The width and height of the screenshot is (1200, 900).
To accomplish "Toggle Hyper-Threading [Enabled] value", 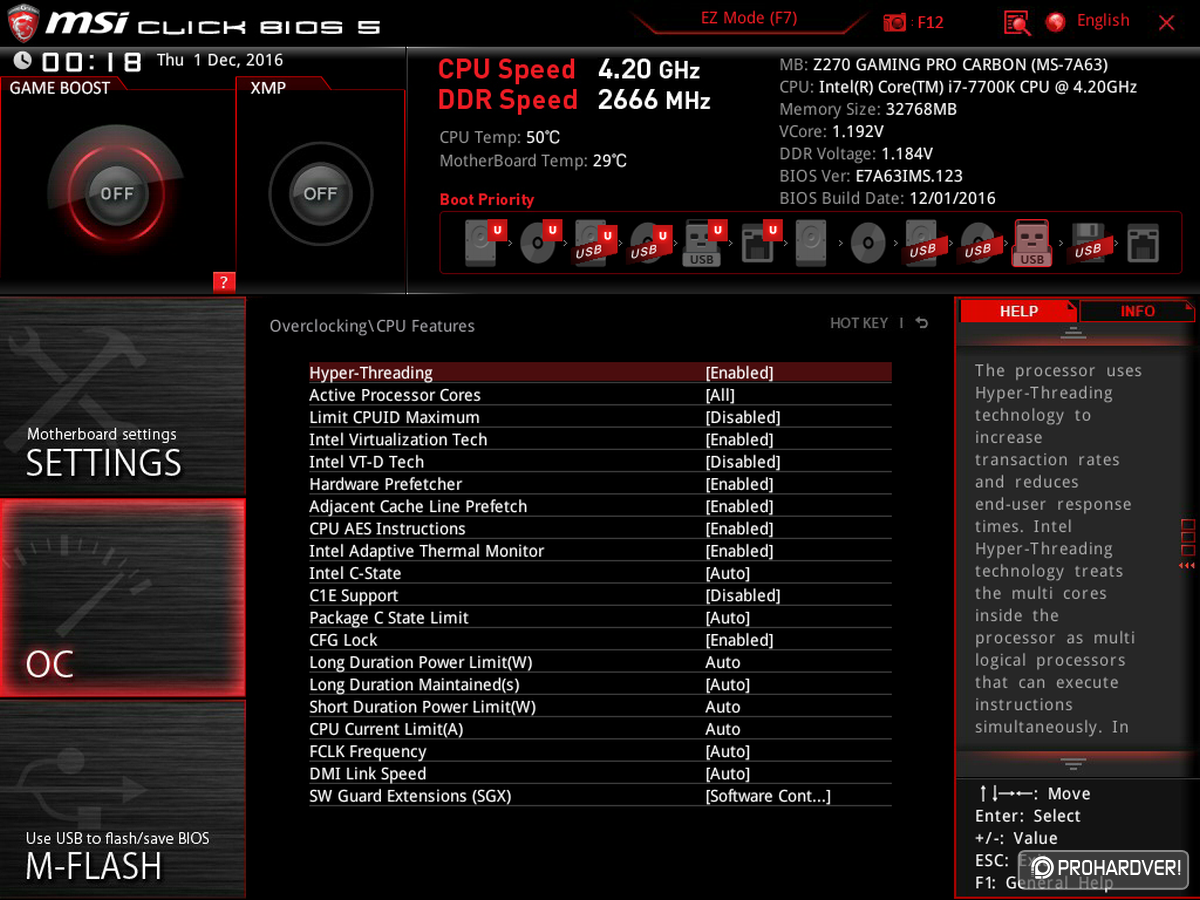I will point(739,373).
